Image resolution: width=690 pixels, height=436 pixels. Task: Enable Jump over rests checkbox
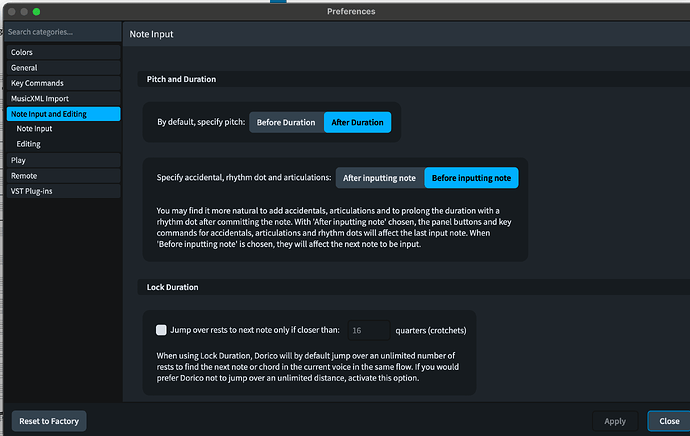161,329
